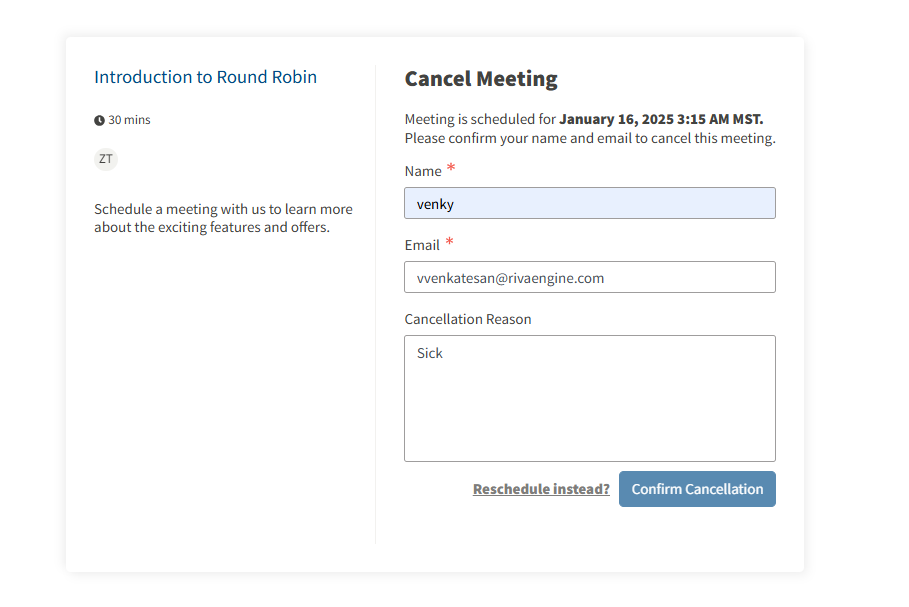Click the bold January 16, 2025 meeting date

[661, 119]
